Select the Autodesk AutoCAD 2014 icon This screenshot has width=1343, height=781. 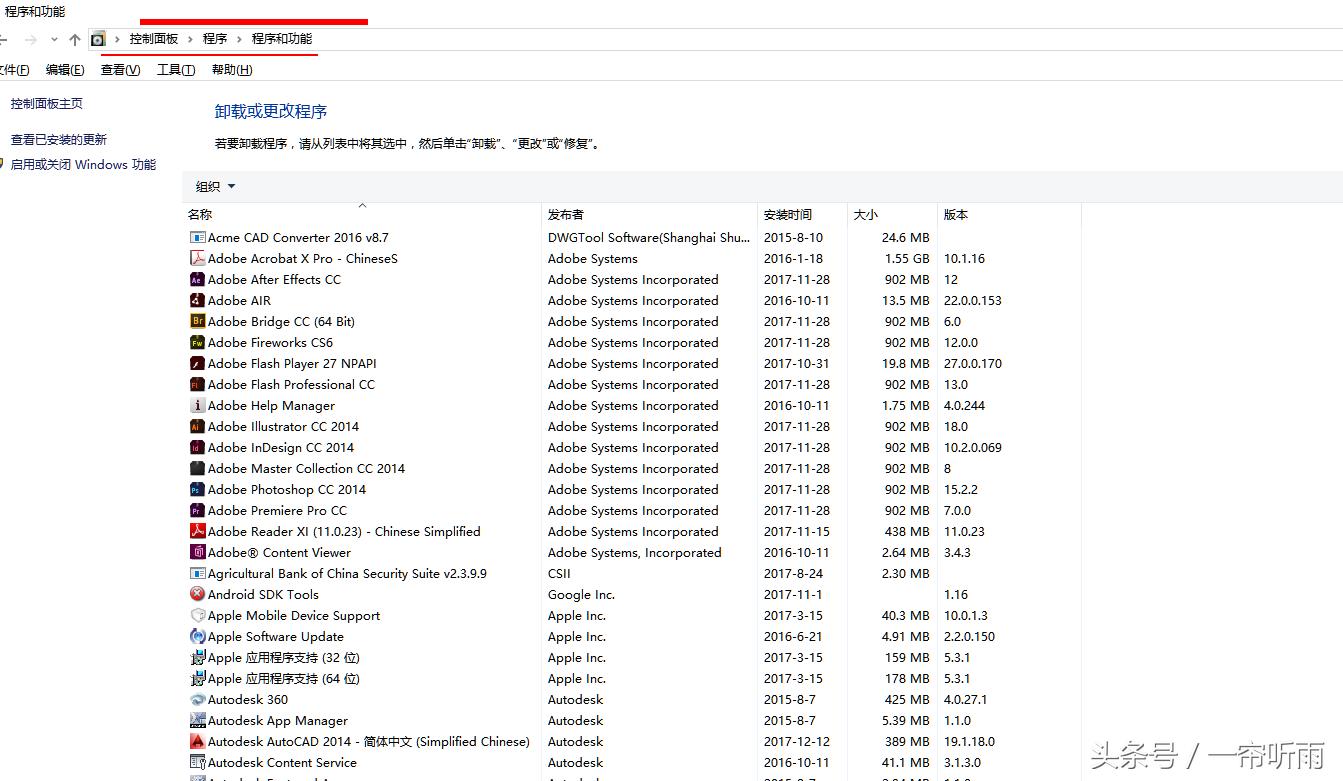point(196,741)
